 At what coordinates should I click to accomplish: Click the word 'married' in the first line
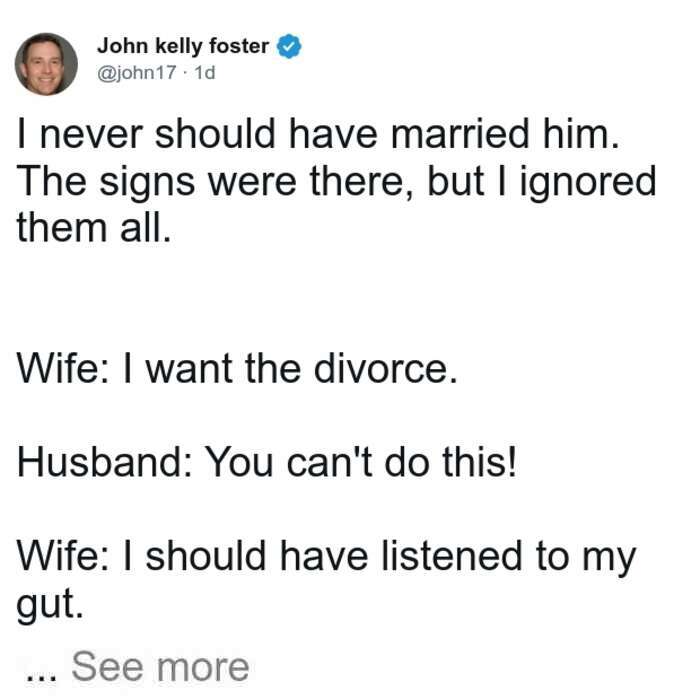click(460, 134)
